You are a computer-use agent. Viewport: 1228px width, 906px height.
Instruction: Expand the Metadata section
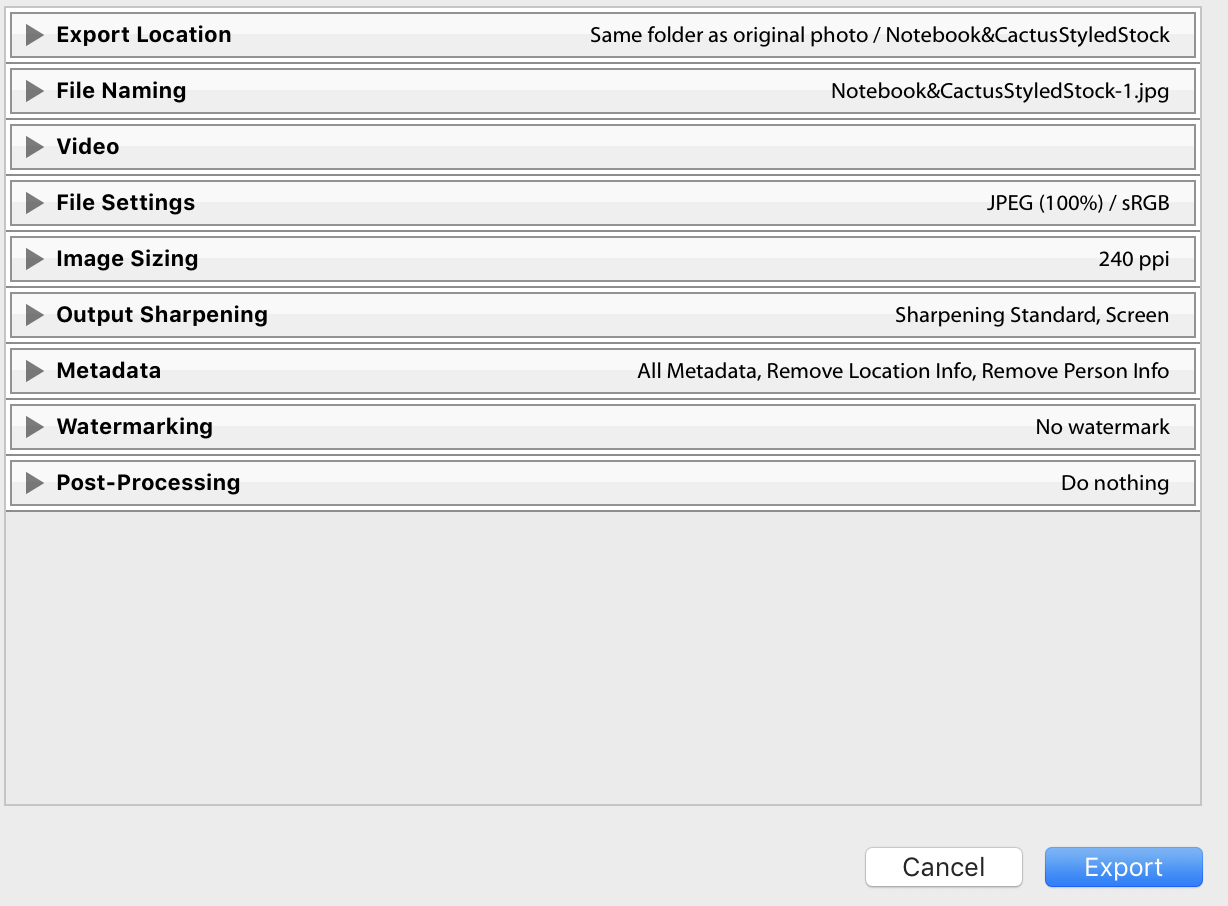pos(33,370)
